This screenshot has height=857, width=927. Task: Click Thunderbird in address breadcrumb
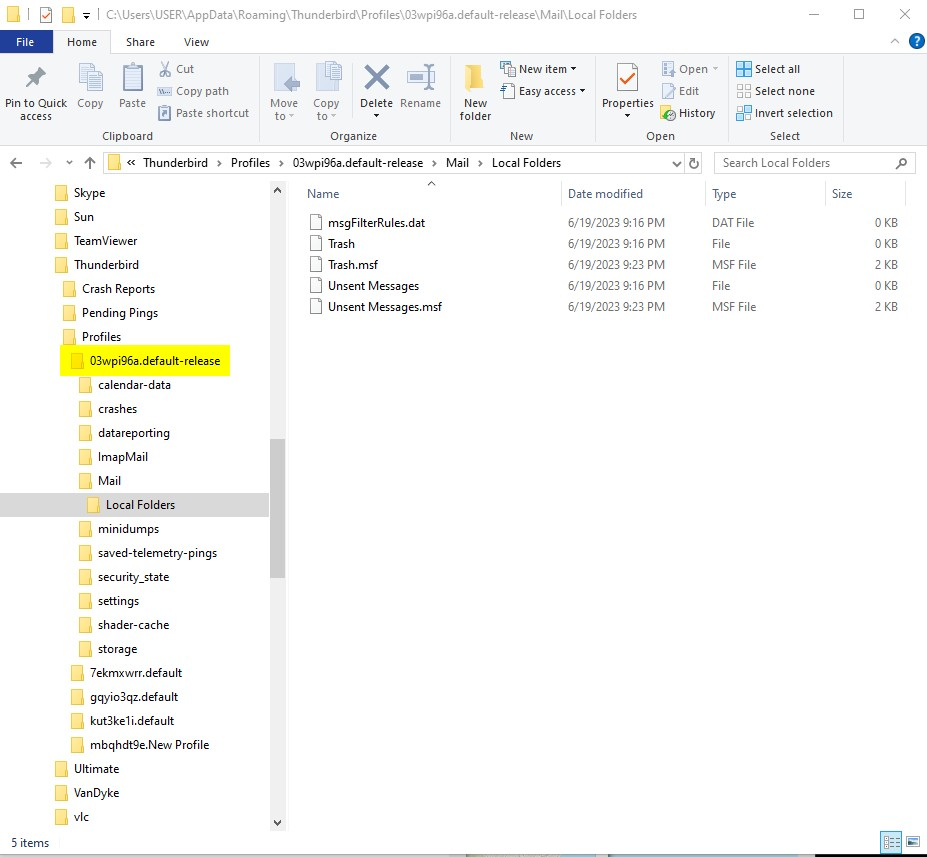pyautogui.click(x=176, y=163)
